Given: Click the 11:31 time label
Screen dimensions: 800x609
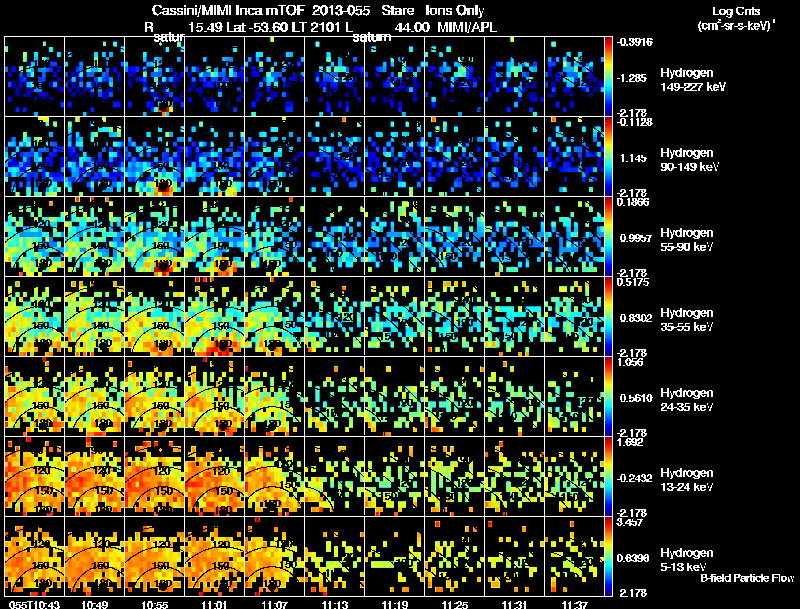Looking at the screenshot, I should pyautogui.click(x=514, y=605).
